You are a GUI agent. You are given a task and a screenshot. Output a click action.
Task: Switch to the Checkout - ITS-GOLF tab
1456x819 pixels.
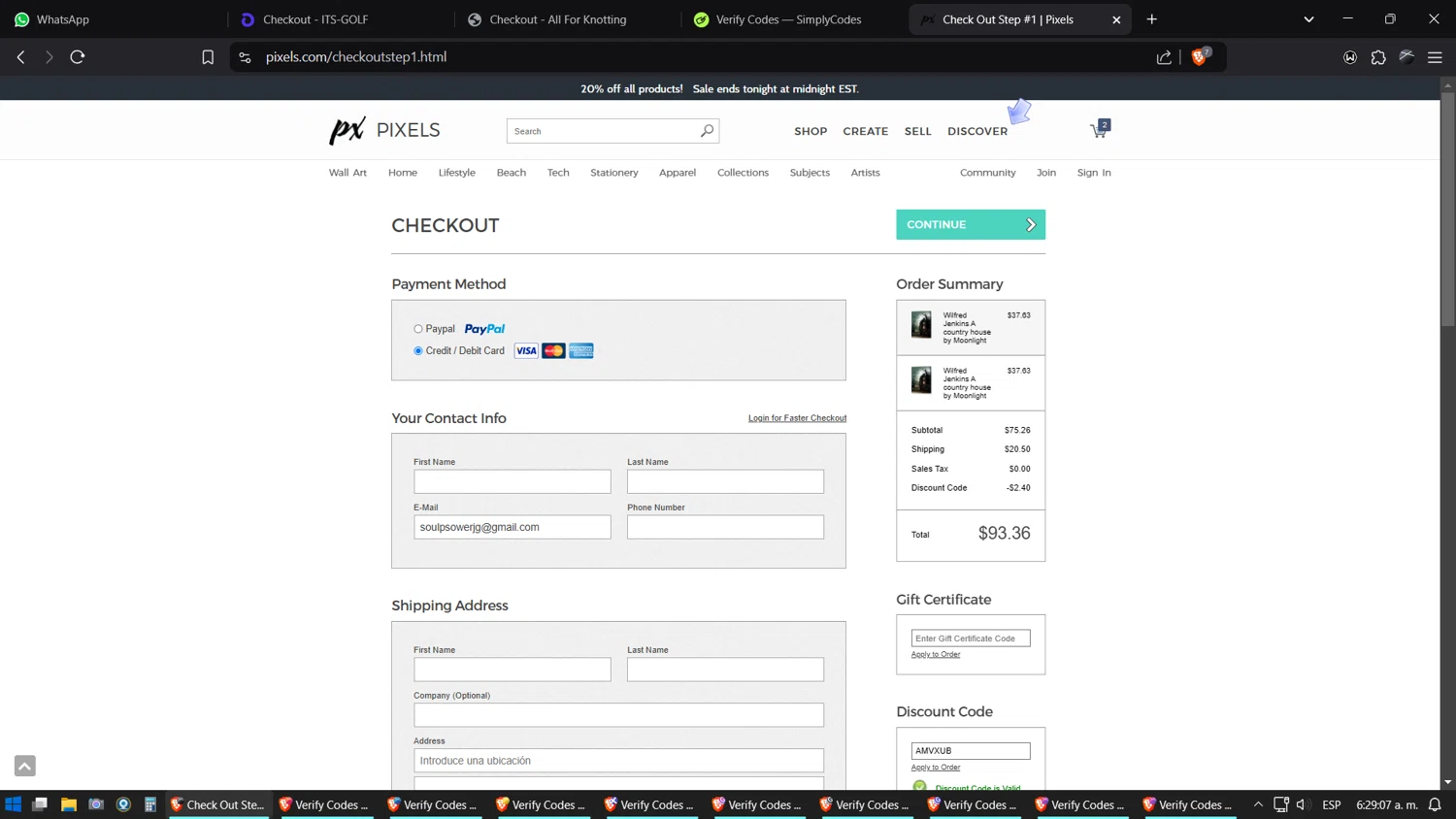(x=340, y=19)
